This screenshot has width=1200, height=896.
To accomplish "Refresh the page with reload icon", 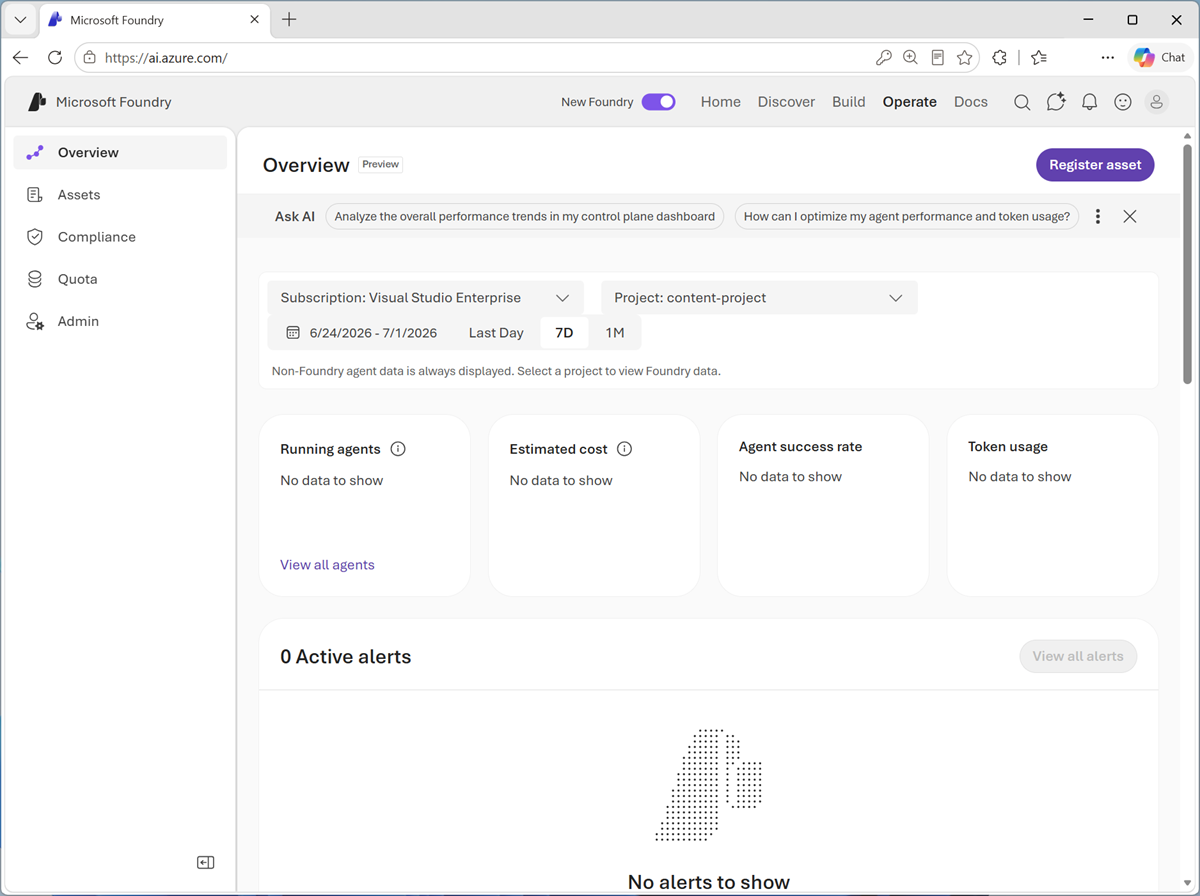I will point(55,58).
